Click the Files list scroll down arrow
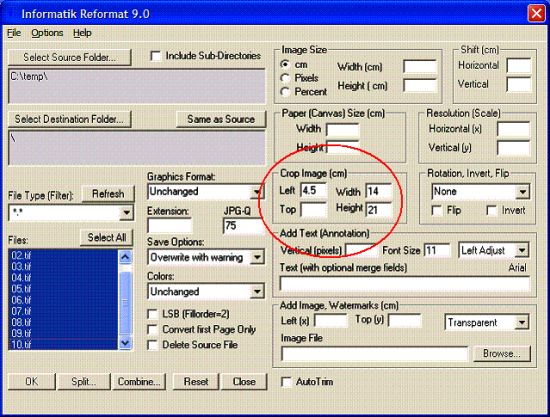This screenshot has height=417, width=550. [125, 343]
